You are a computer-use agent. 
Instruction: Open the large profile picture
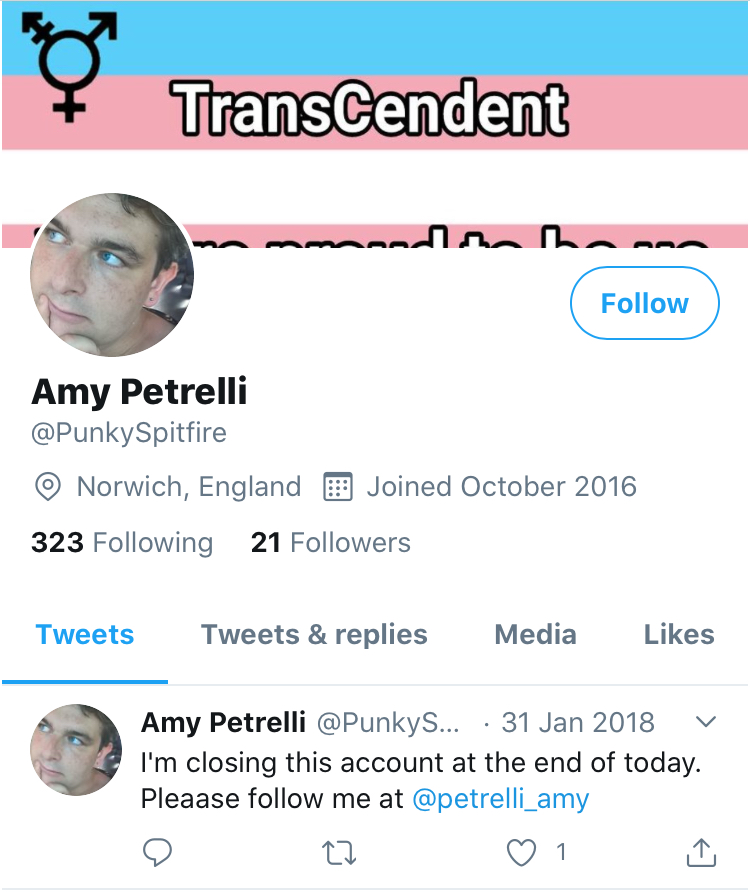point(112,275)
